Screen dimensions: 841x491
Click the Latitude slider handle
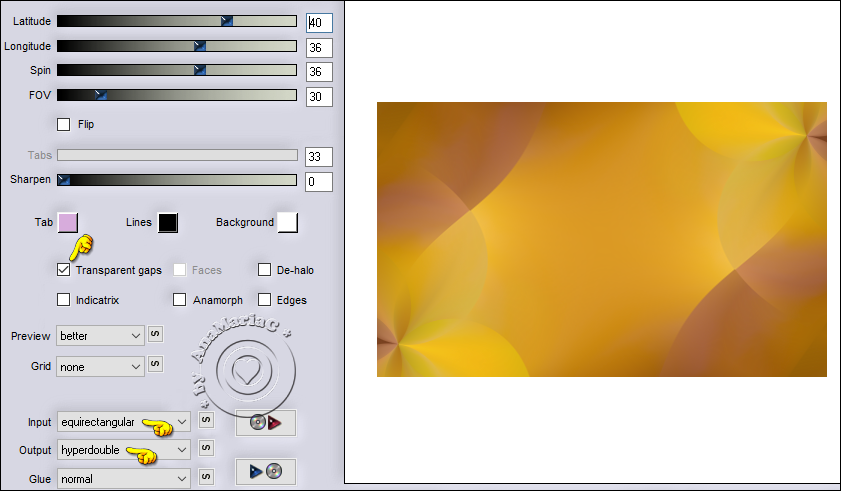point(227,21)
